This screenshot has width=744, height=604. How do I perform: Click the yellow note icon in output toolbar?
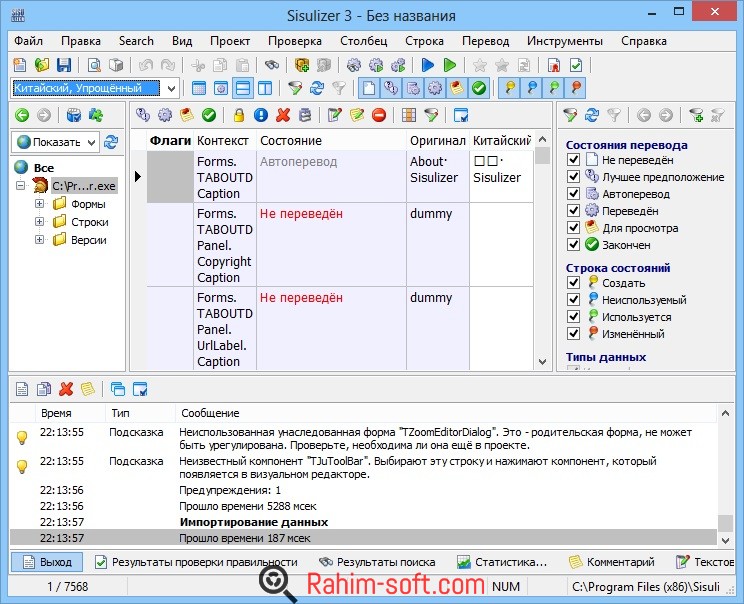pos(88,389)
